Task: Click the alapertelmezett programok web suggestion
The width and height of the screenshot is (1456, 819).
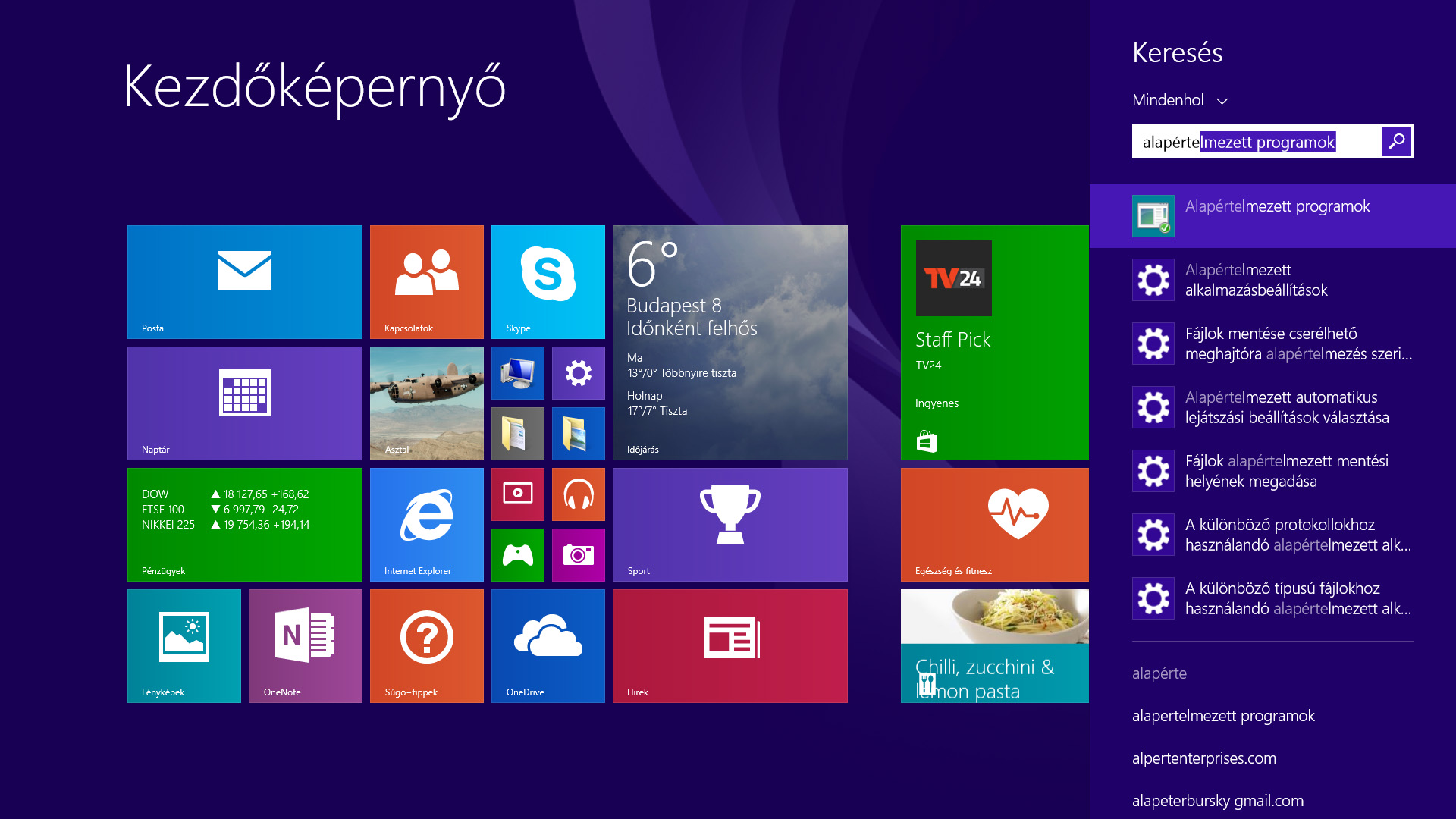Action: pyautogui.click(x=1223, y=716)
